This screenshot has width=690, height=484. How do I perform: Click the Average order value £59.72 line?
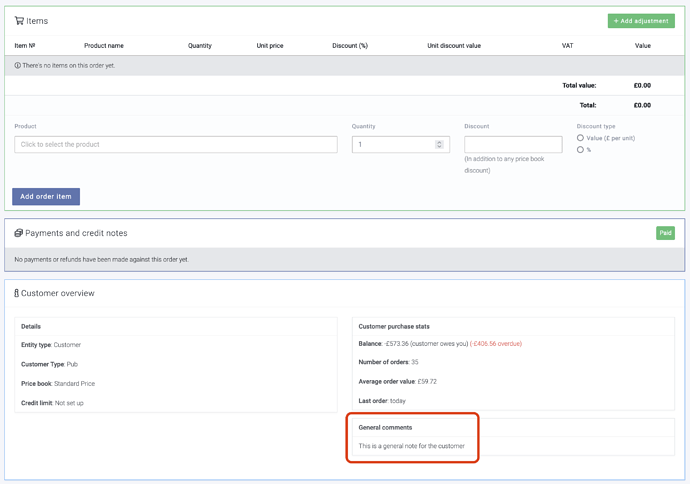[x=398, y=381]
